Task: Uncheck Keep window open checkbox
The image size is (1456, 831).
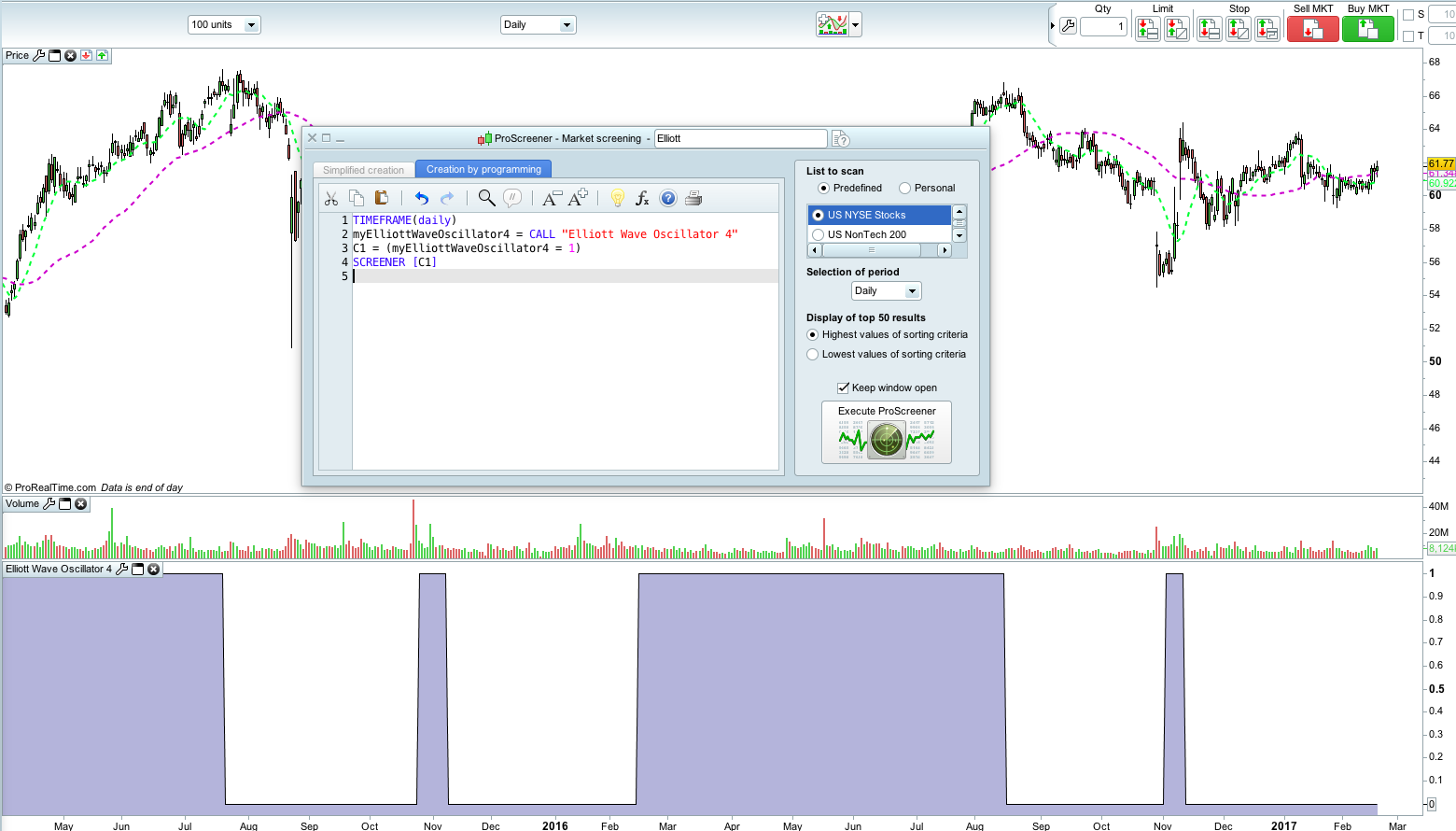Action: click(843, 387)
